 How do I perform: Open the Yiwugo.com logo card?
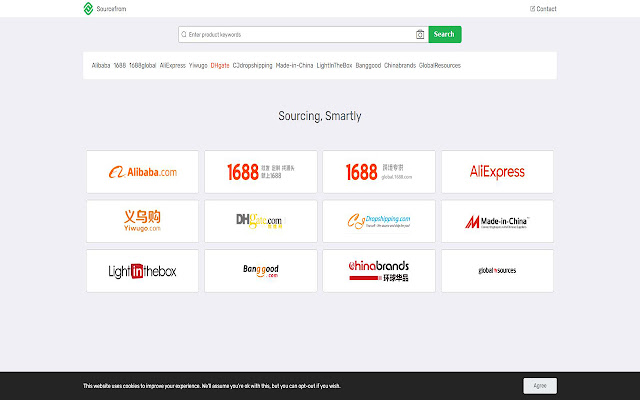(x=142, y=221)
